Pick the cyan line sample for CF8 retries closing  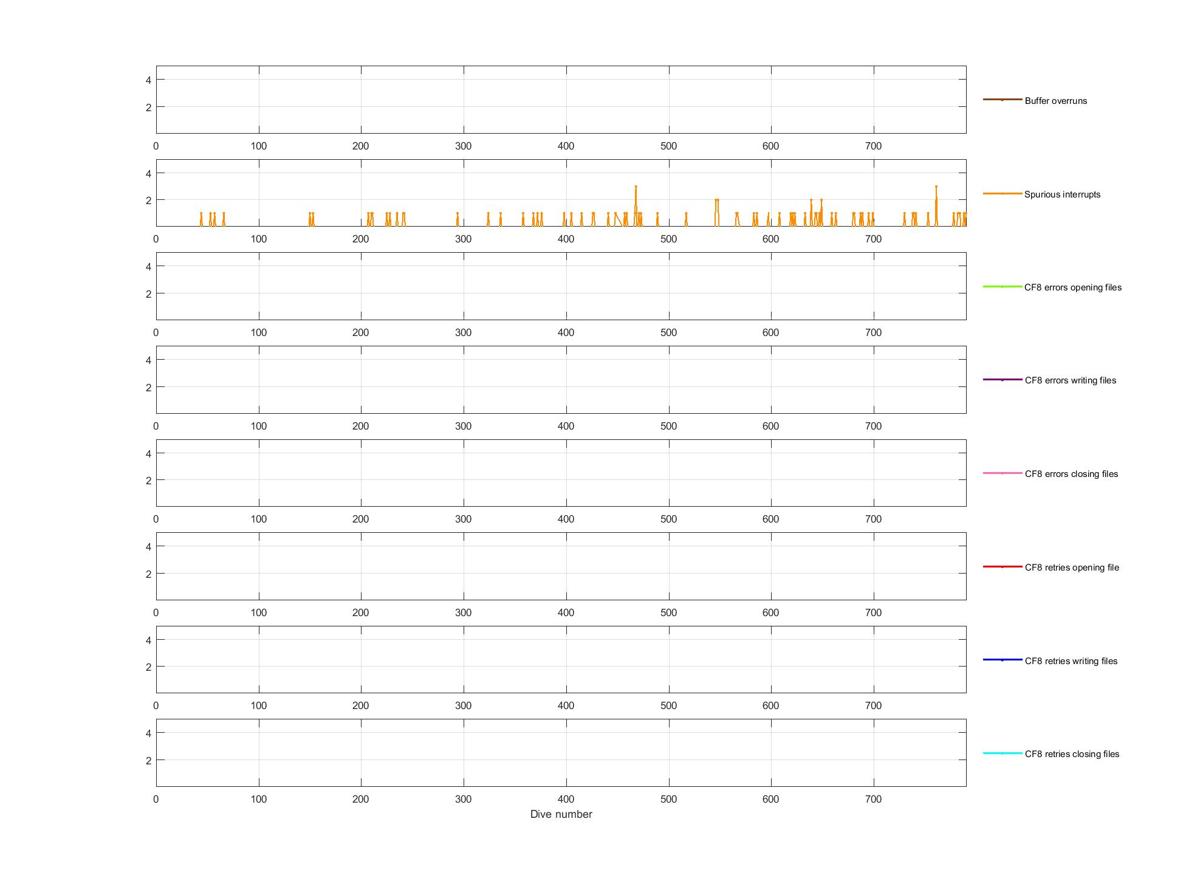1002,753
